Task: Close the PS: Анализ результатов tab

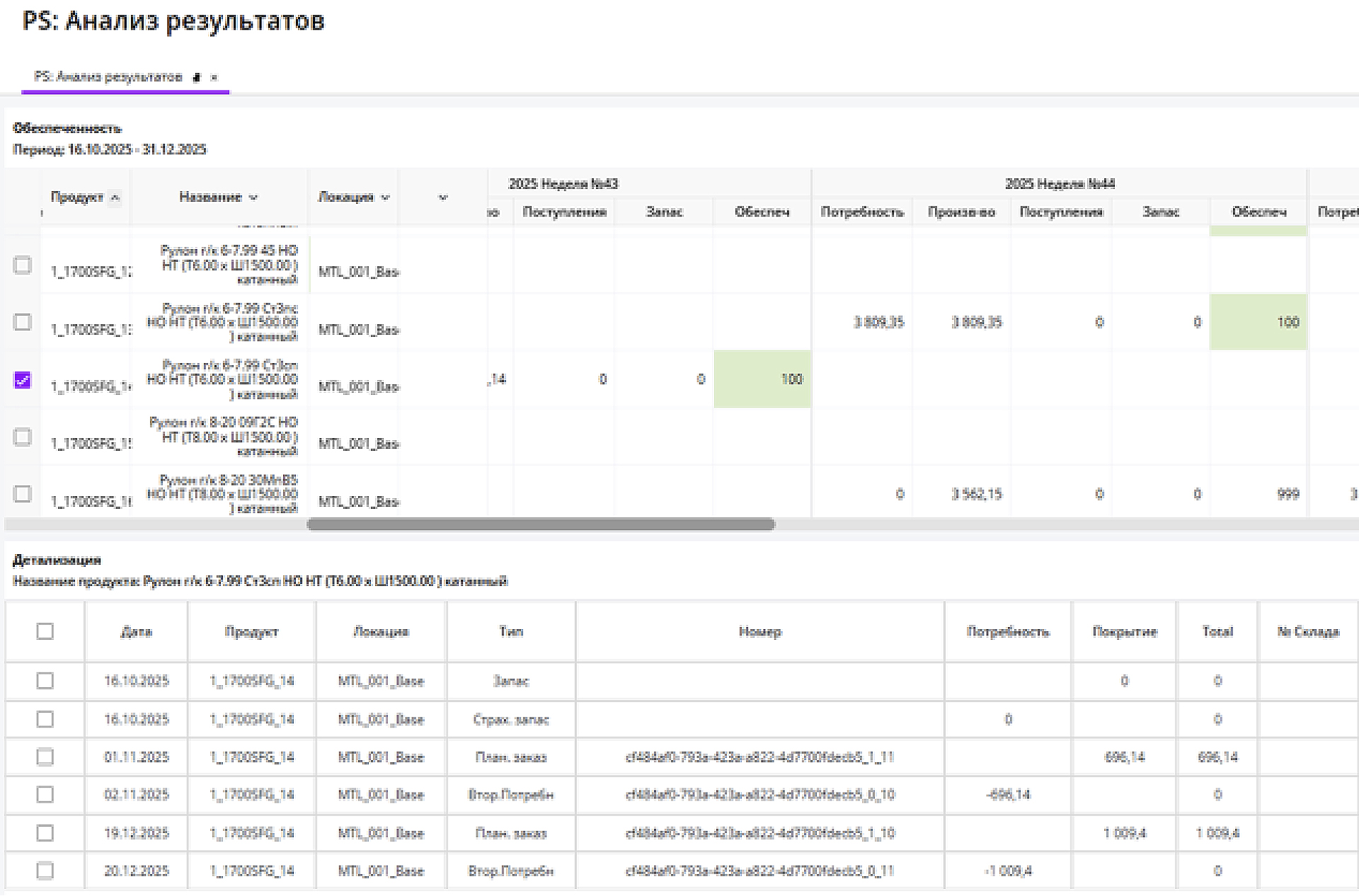Action: 214,77
